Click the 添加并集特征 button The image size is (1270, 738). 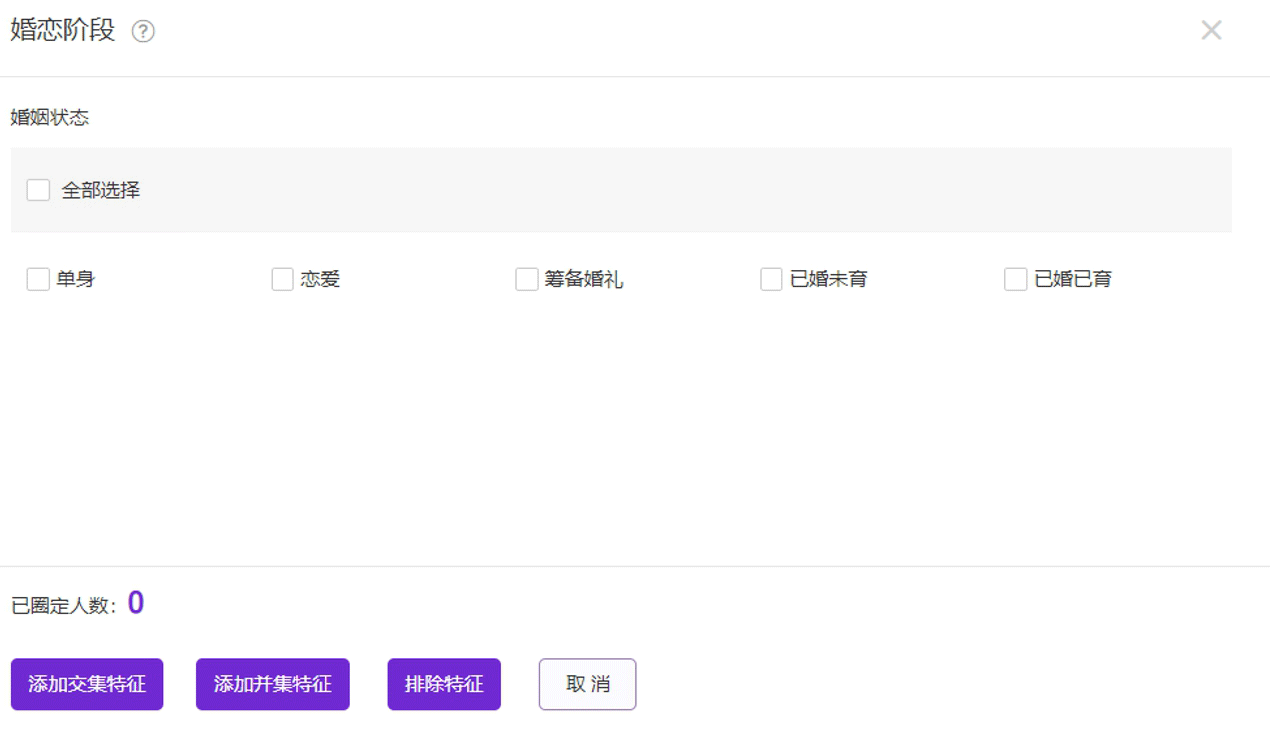pos(272,684)
